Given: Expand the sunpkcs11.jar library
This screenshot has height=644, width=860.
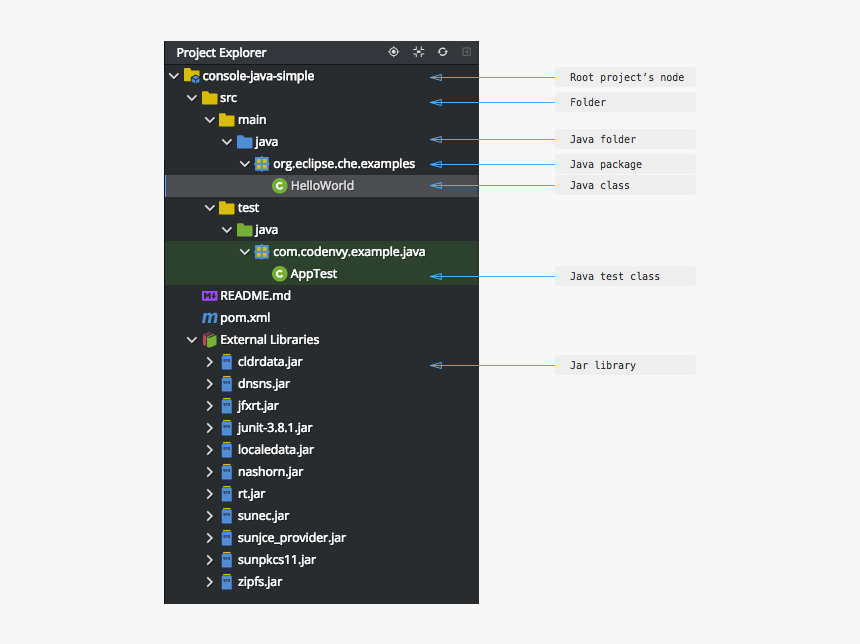Looking at the screenshot, I should coord(210,560).
